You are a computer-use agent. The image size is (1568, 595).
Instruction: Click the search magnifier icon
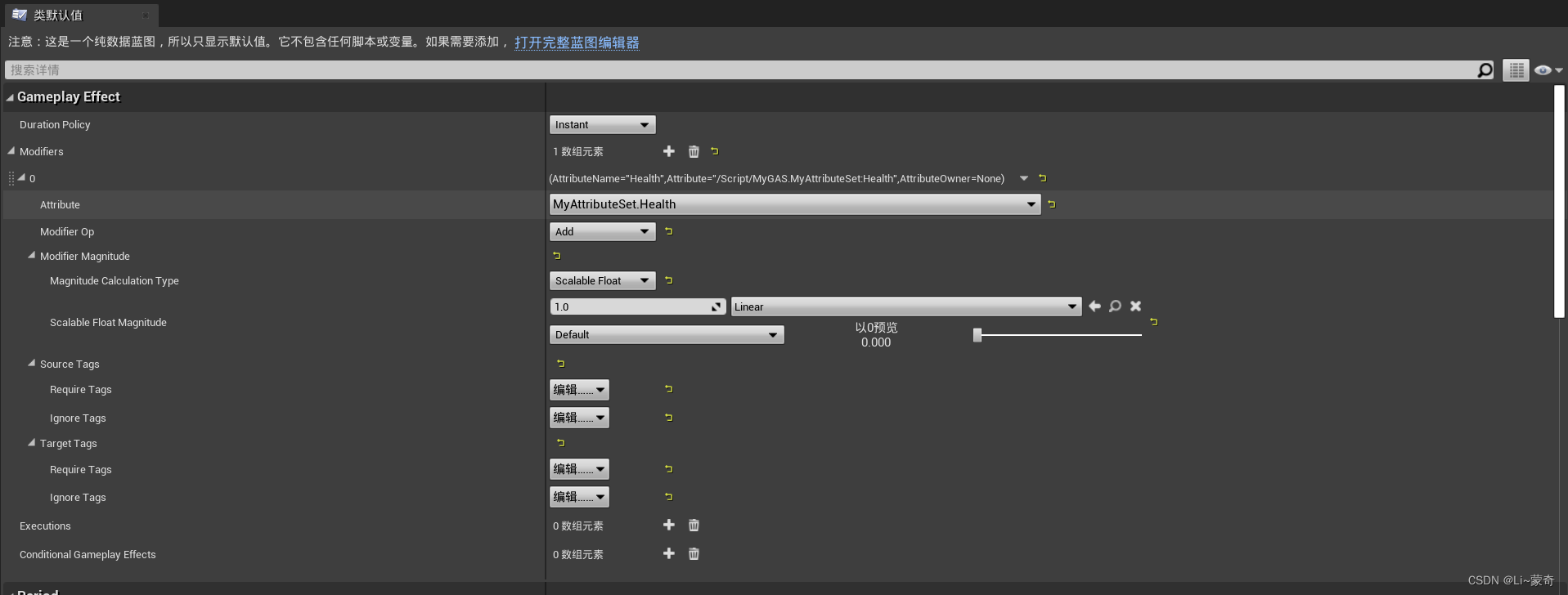pos(1485,70)
